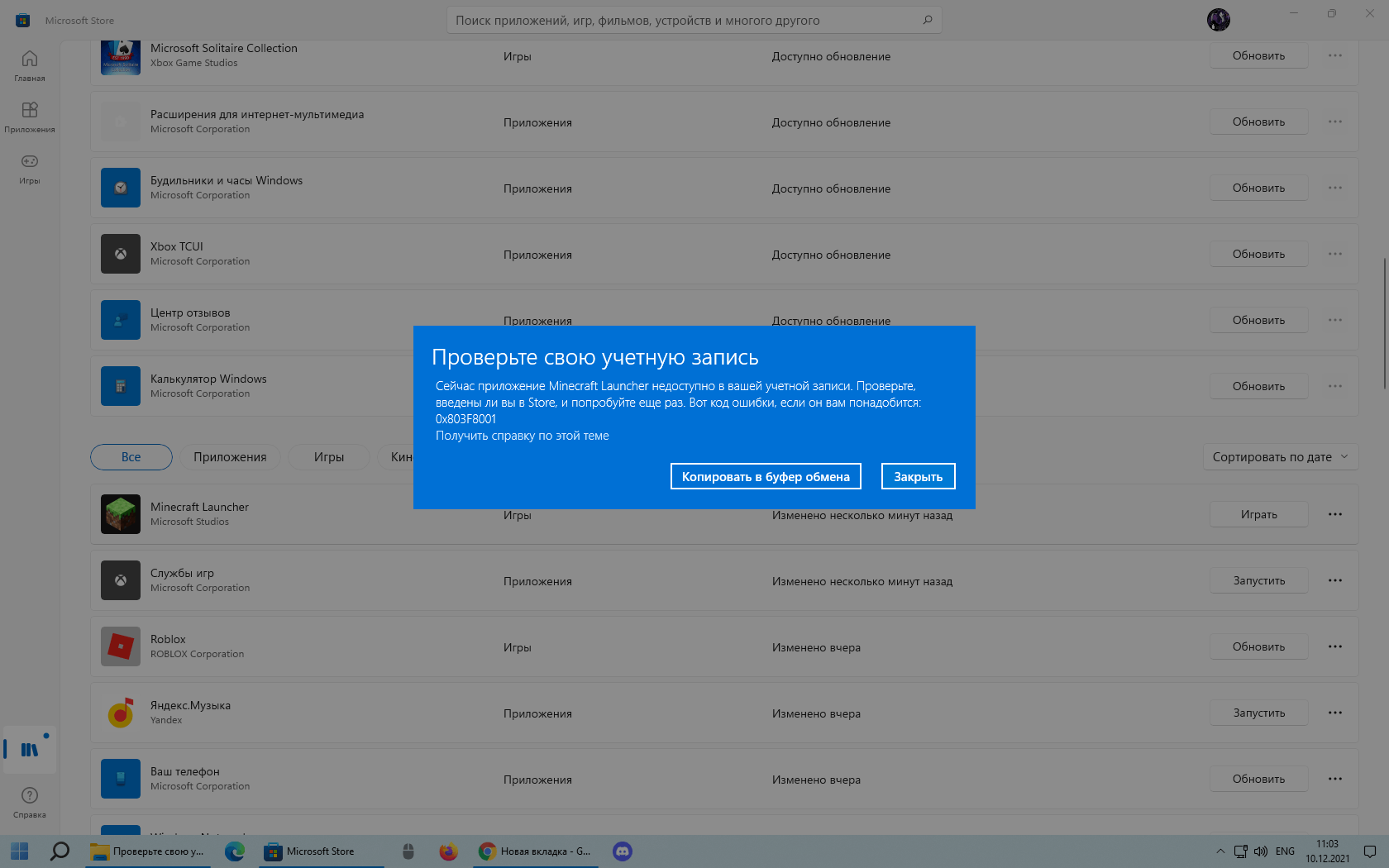Click Копировать в буфер обмена button
Screen dimensions: 1389x868
(766, 476)
